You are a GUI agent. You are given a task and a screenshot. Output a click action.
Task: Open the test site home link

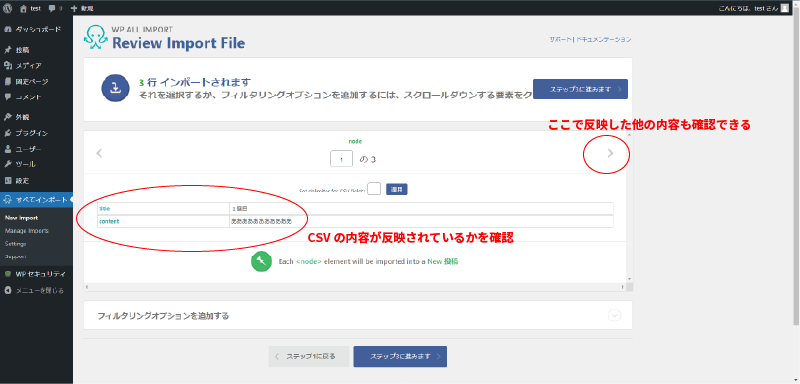[32, 8]
